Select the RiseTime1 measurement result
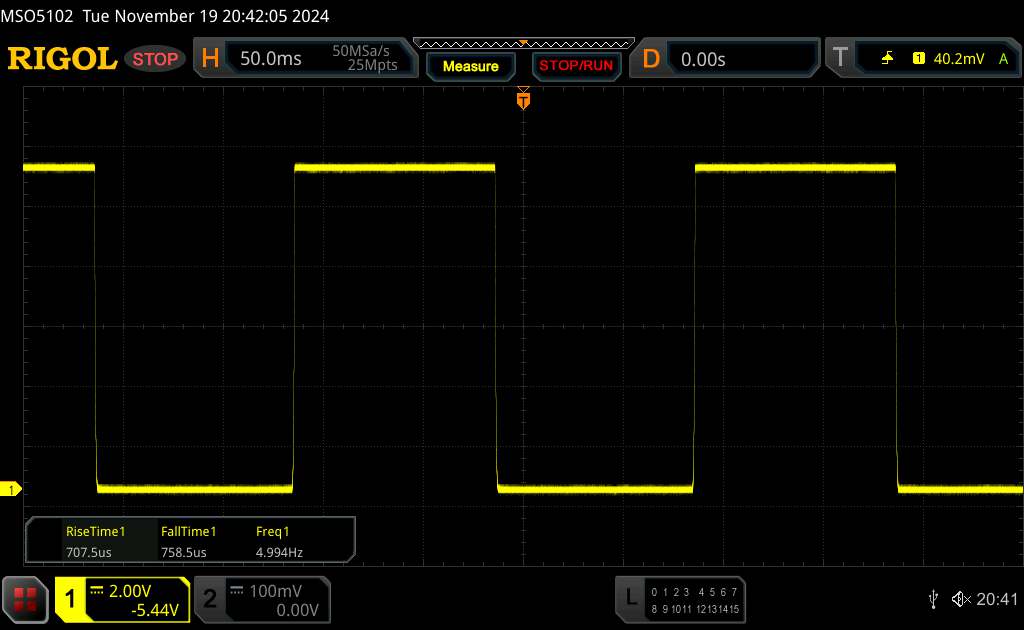 [x=95, y=541]
